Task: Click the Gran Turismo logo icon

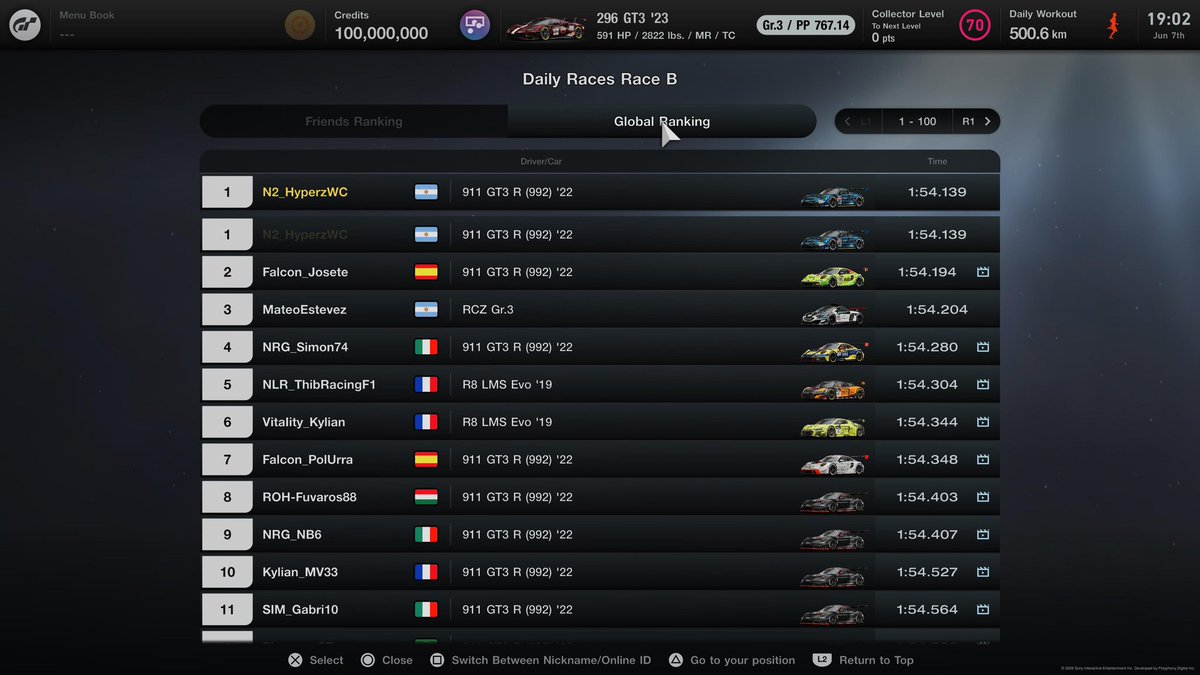Action: pos(25,25)
